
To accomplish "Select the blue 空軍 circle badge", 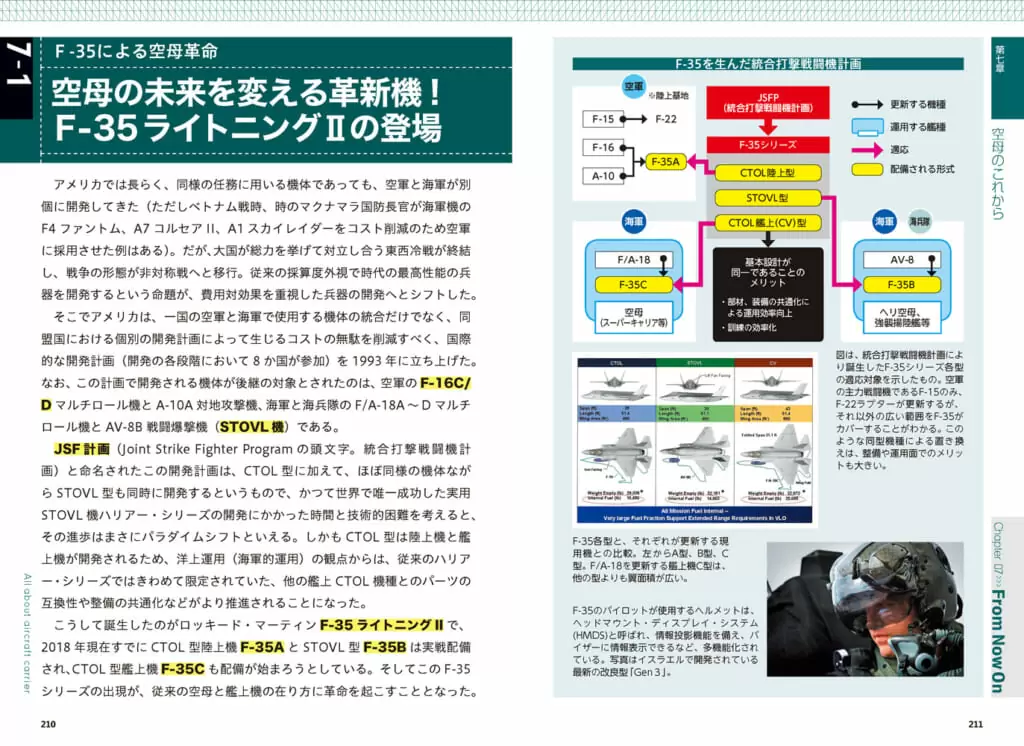I will click(633, 86).
